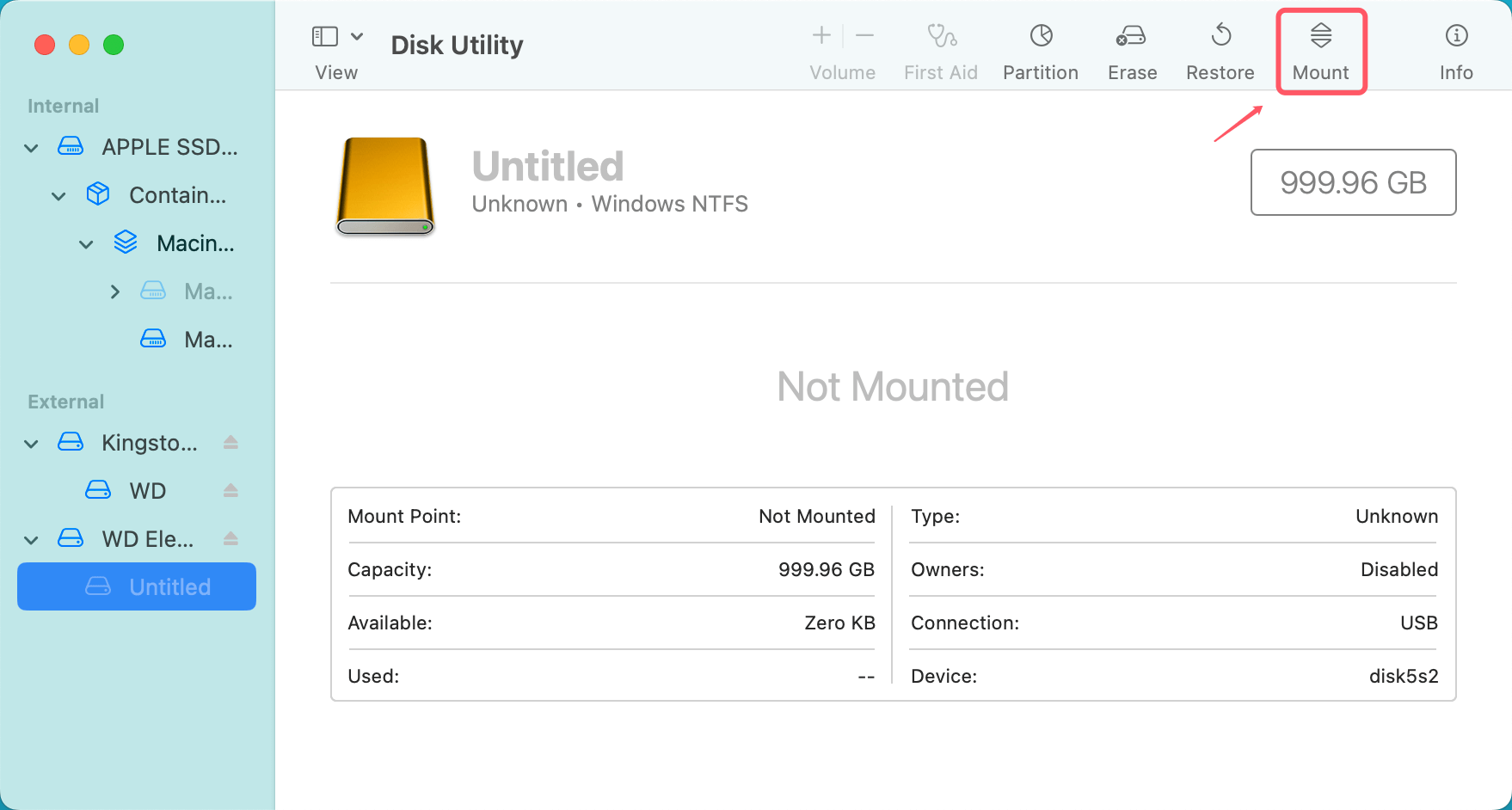
Task: Expand the collapsed Macintosh volume entry
Action: tap(115, 291)
